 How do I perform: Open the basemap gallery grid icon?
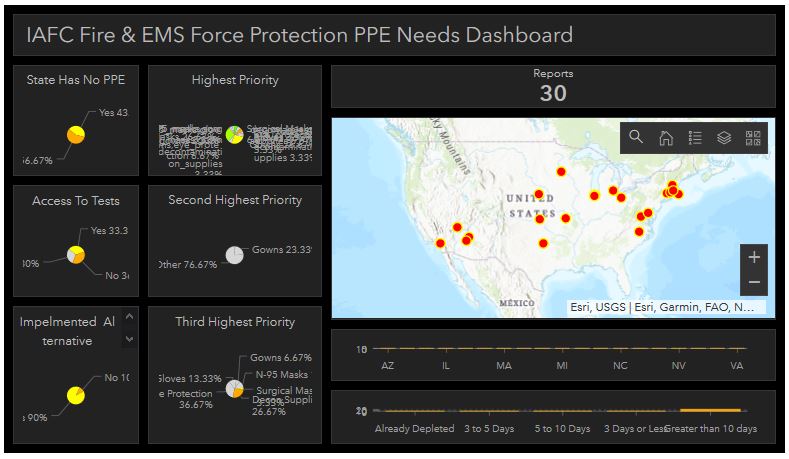click(753, 138)
